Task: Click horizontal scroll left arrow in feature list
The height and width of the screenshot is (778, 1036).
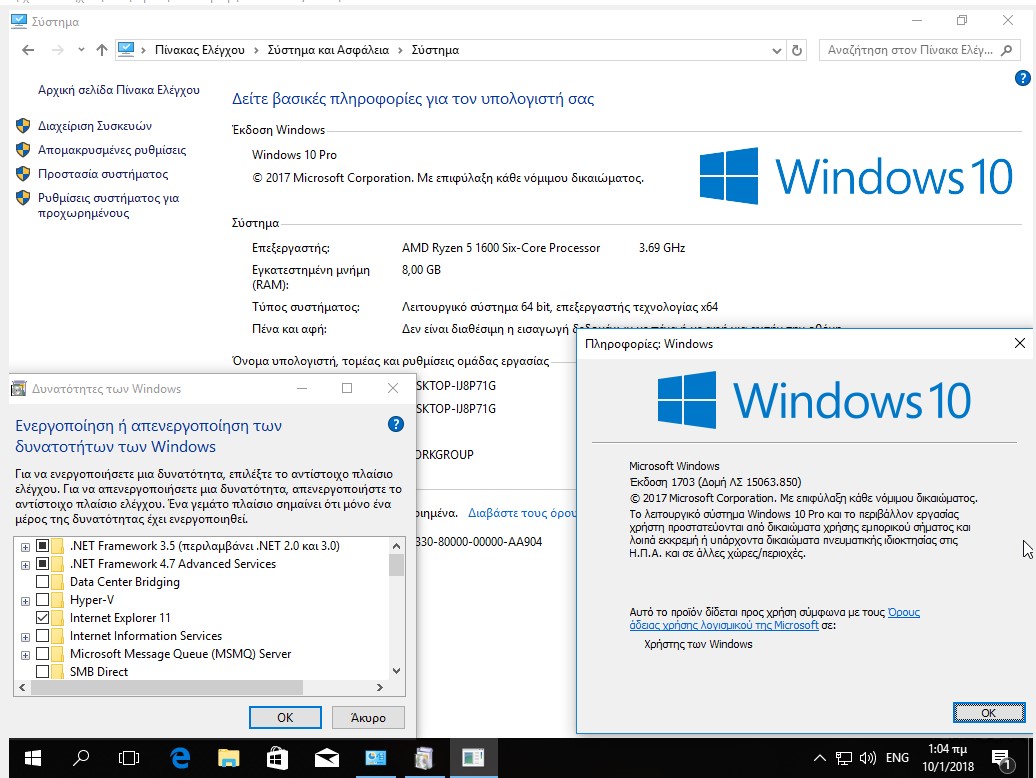Action: pos(22,688)
